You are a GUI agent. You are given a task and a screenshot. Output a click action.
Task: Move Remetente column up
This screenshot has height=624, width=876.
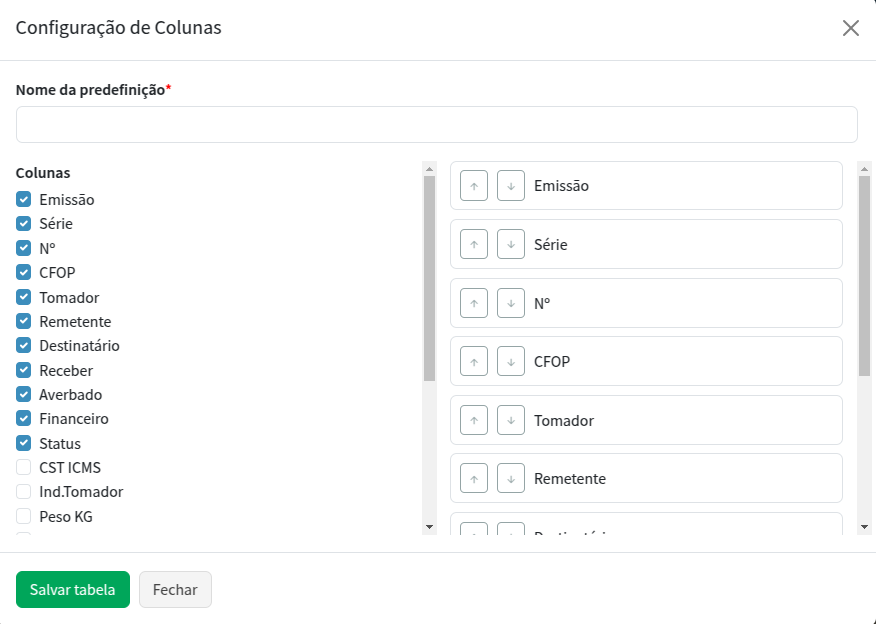[x=474, y=478]
